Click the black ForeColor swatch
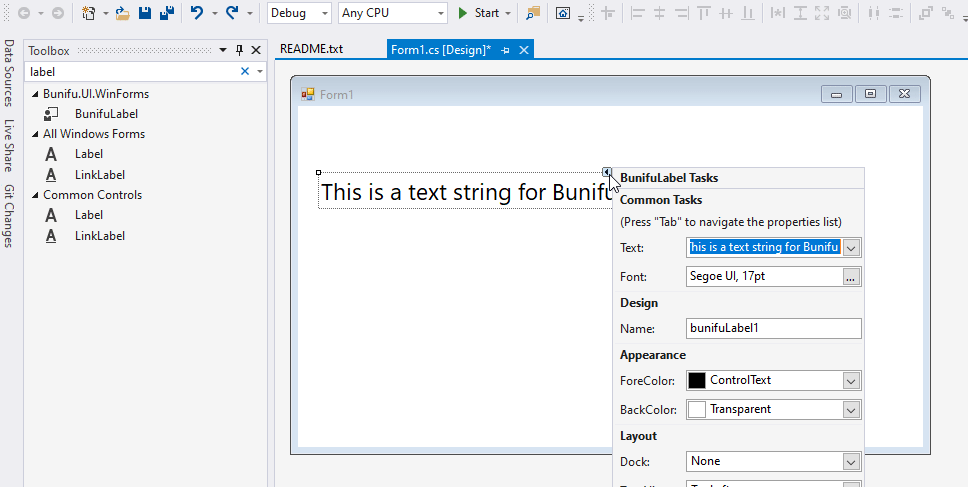 point(697,380)
